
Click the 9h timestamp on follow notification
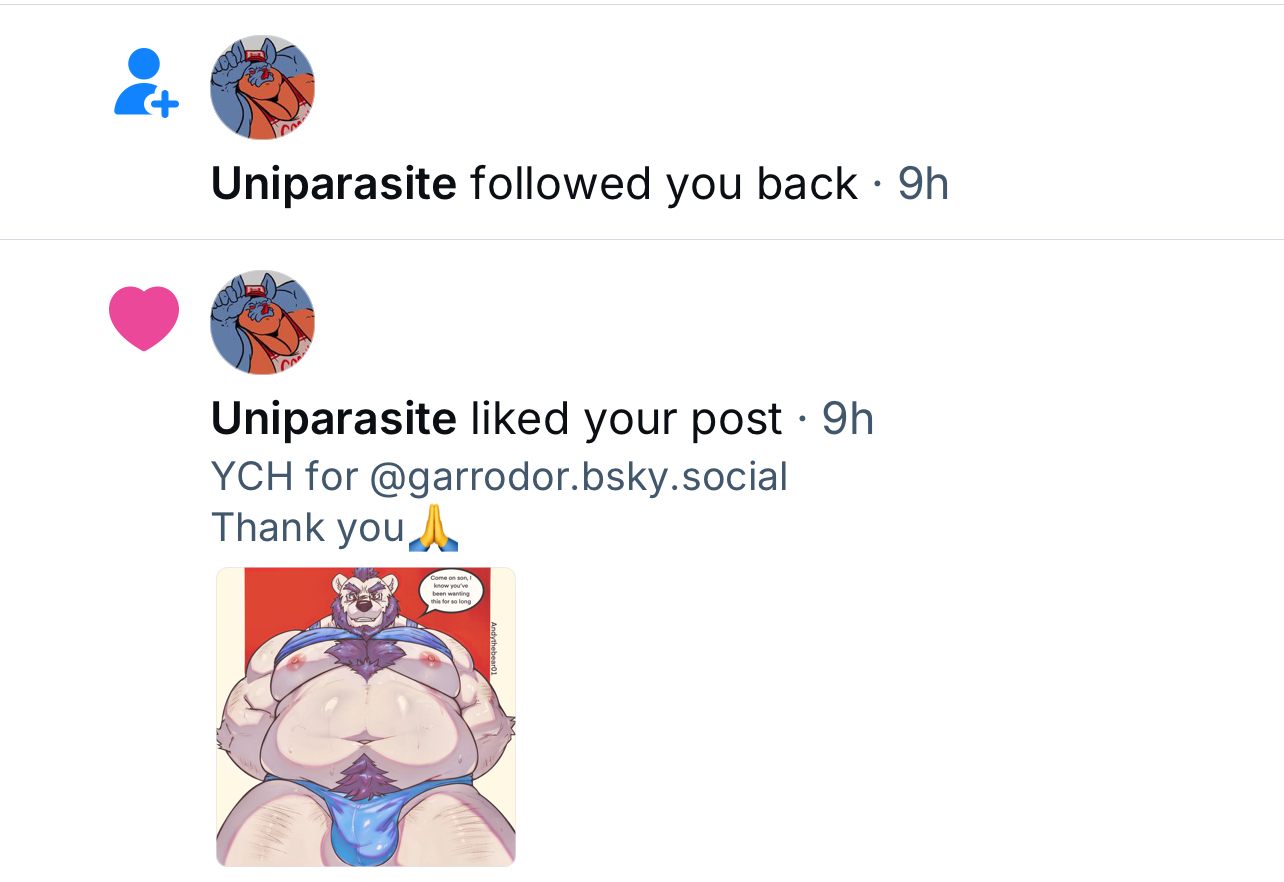[923, 184]
